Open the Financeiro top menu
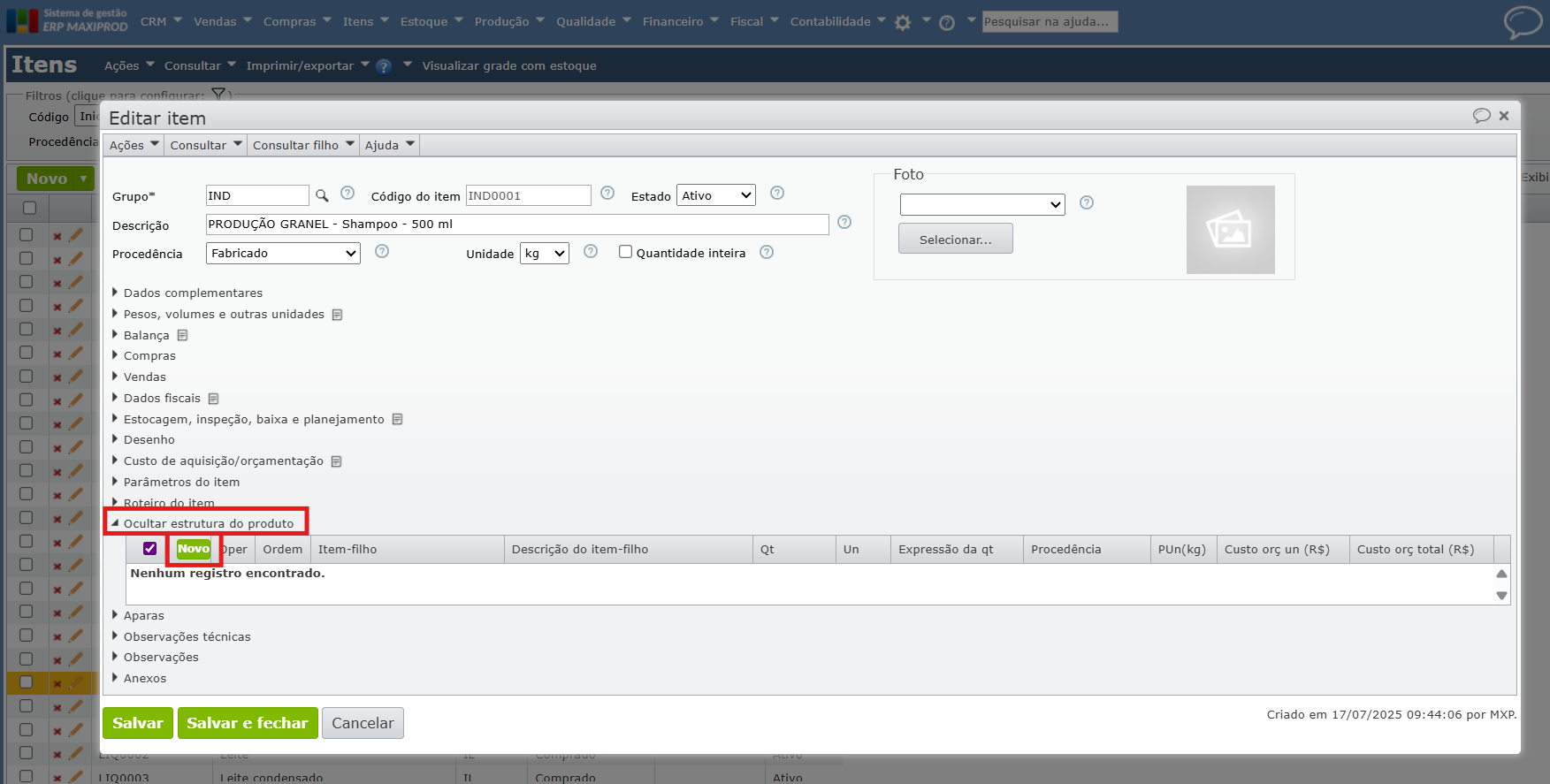1550x784 pixels. coord(681,21)
